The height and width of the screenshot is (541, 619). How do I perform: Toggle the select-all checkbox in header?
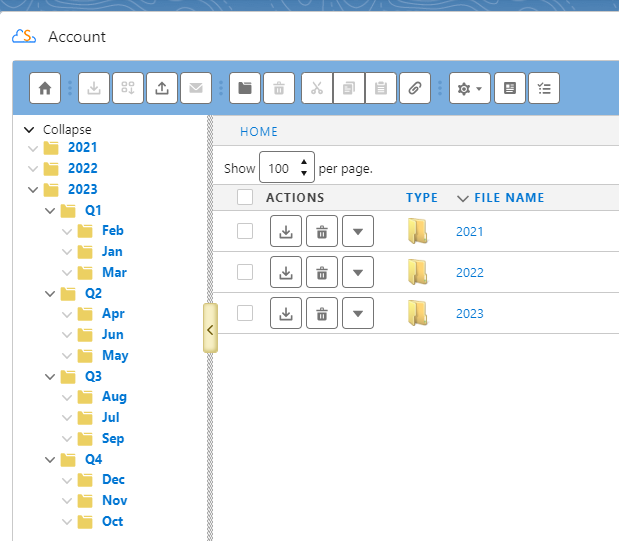[245, 198]
